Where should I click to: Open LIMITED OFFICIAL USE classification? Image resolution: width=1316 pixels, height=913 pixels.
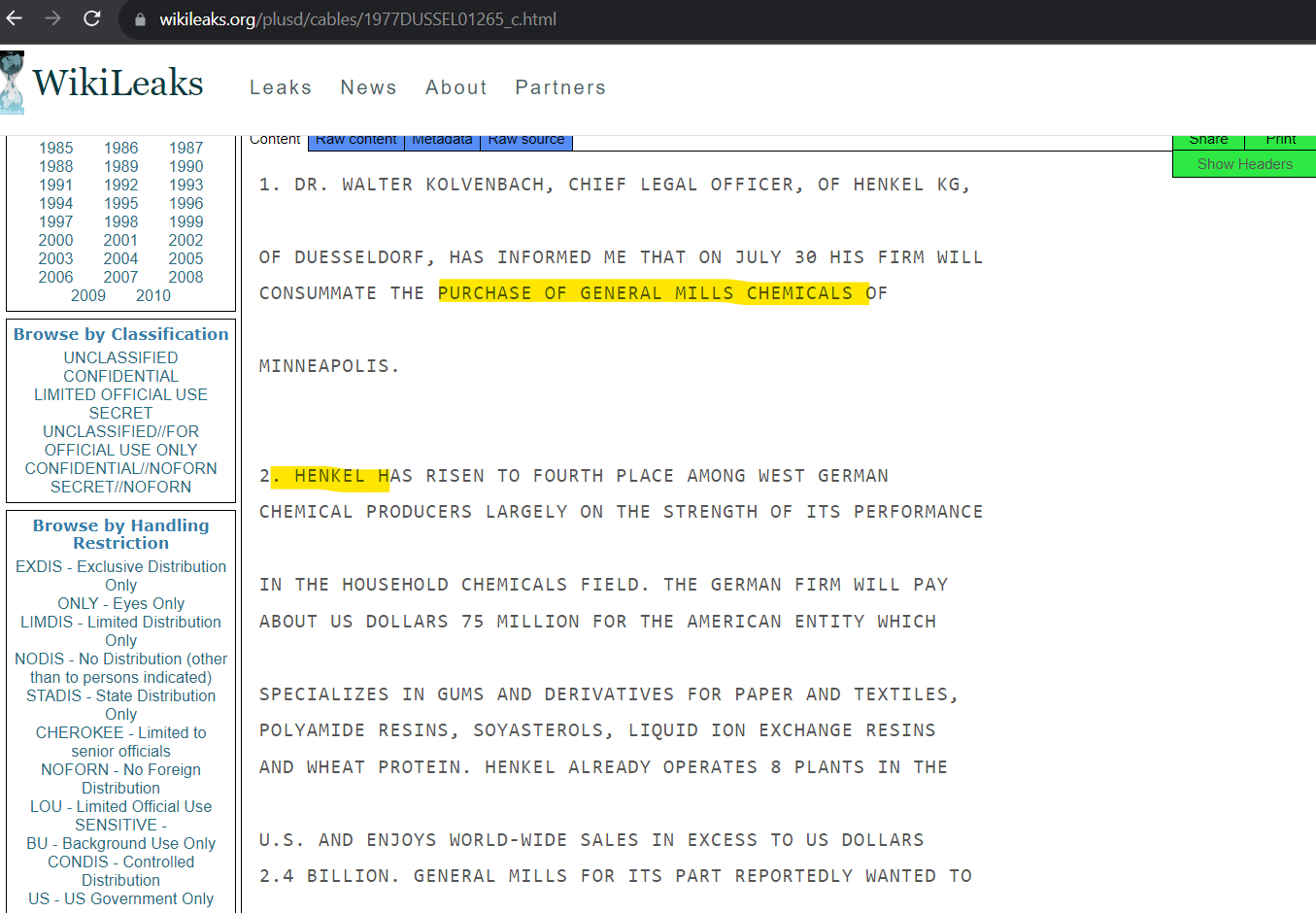pos(121,394)
